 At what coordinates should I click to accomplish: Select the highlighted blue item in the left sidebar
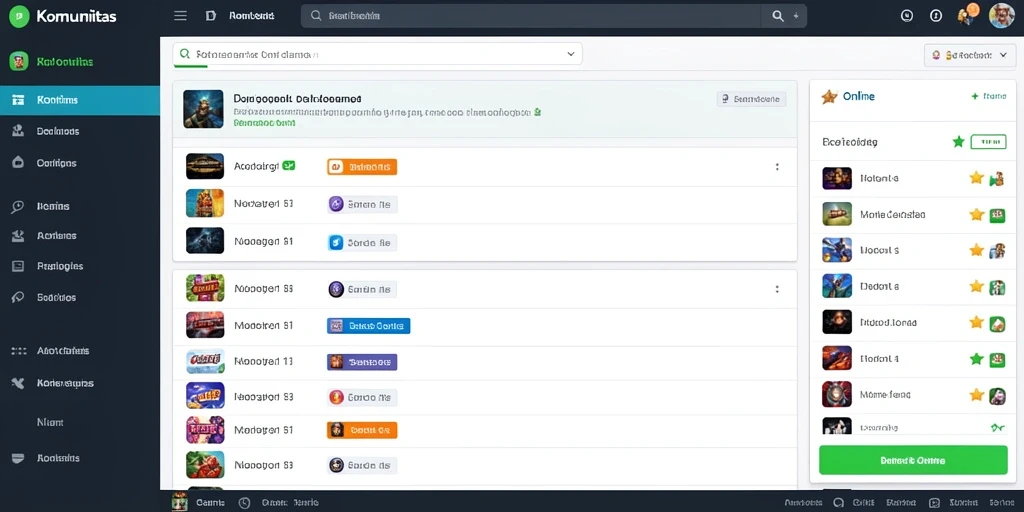click(x=80, y=100)
